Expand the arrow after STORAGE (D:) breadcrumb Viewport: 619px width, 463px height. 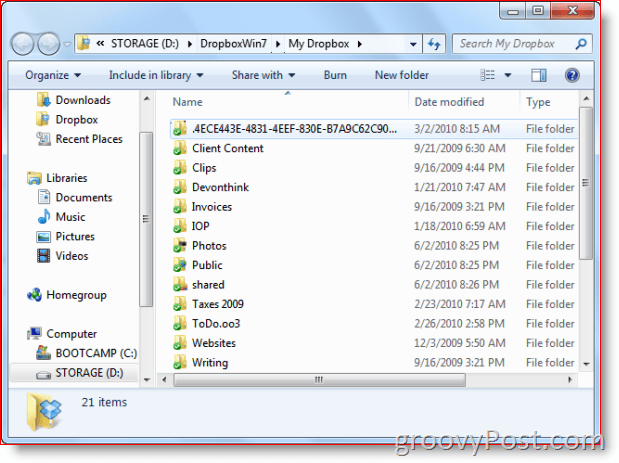[189, 44]
